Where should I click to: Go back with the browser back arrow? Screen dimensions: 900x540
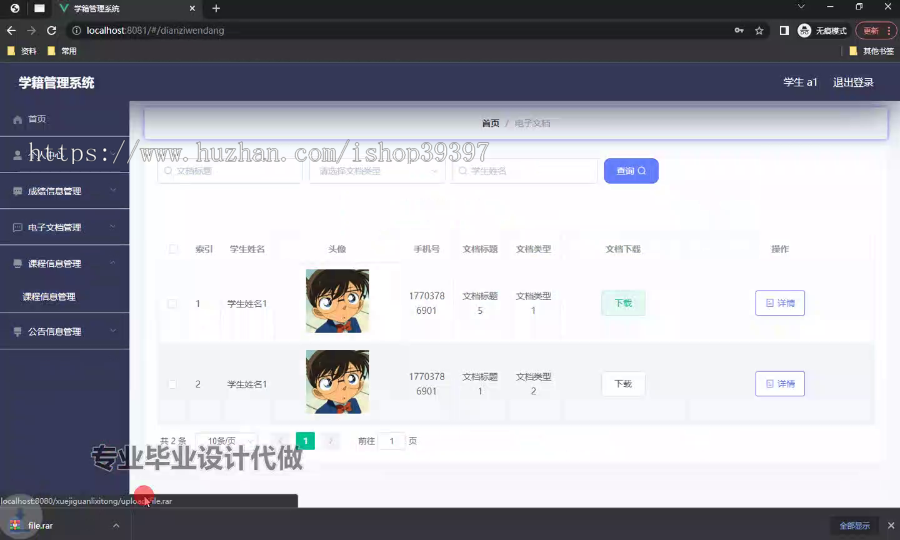tap(11, 30)
